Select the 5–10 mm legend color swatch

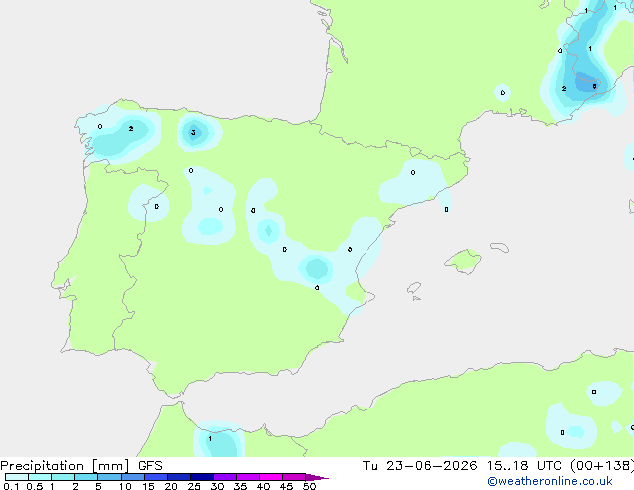tap(109, 477)
